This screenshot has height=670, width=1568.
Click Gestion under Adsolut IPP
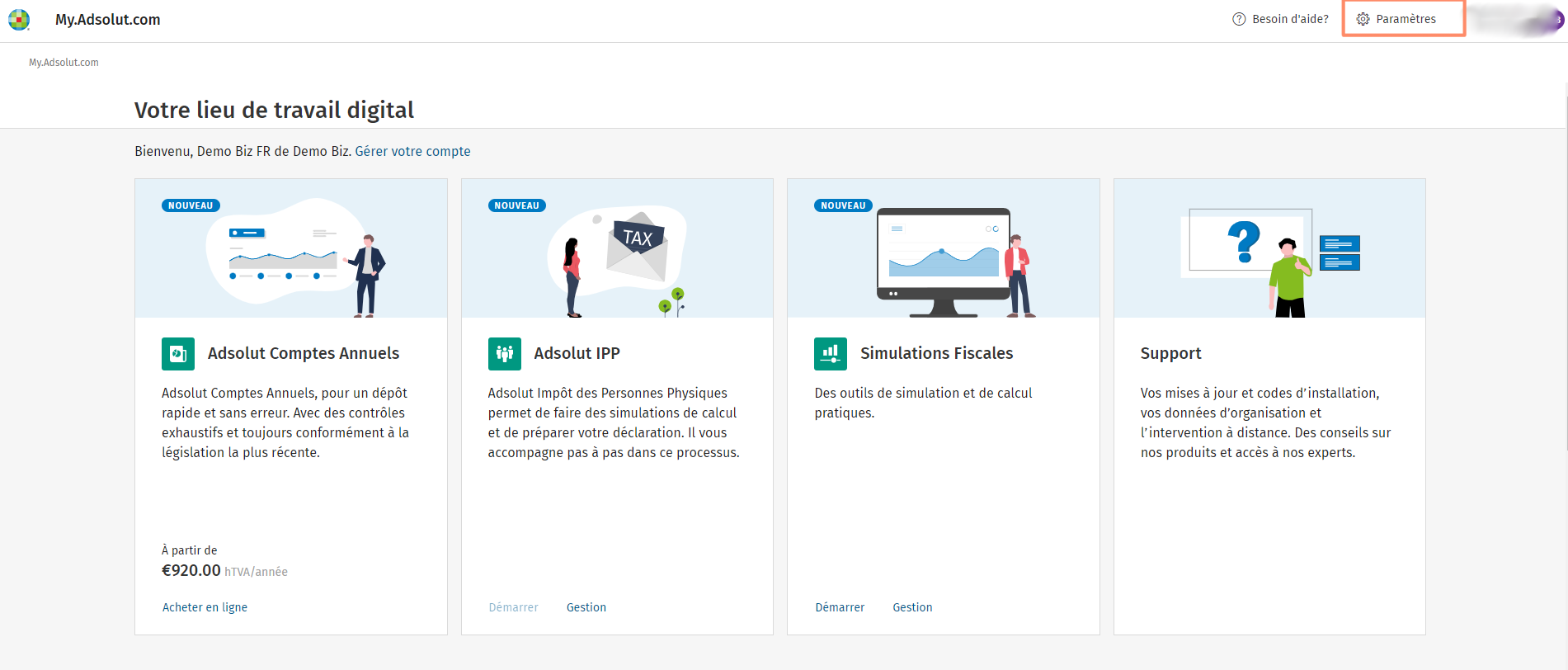pyautogui.click(x=586, y=607)
